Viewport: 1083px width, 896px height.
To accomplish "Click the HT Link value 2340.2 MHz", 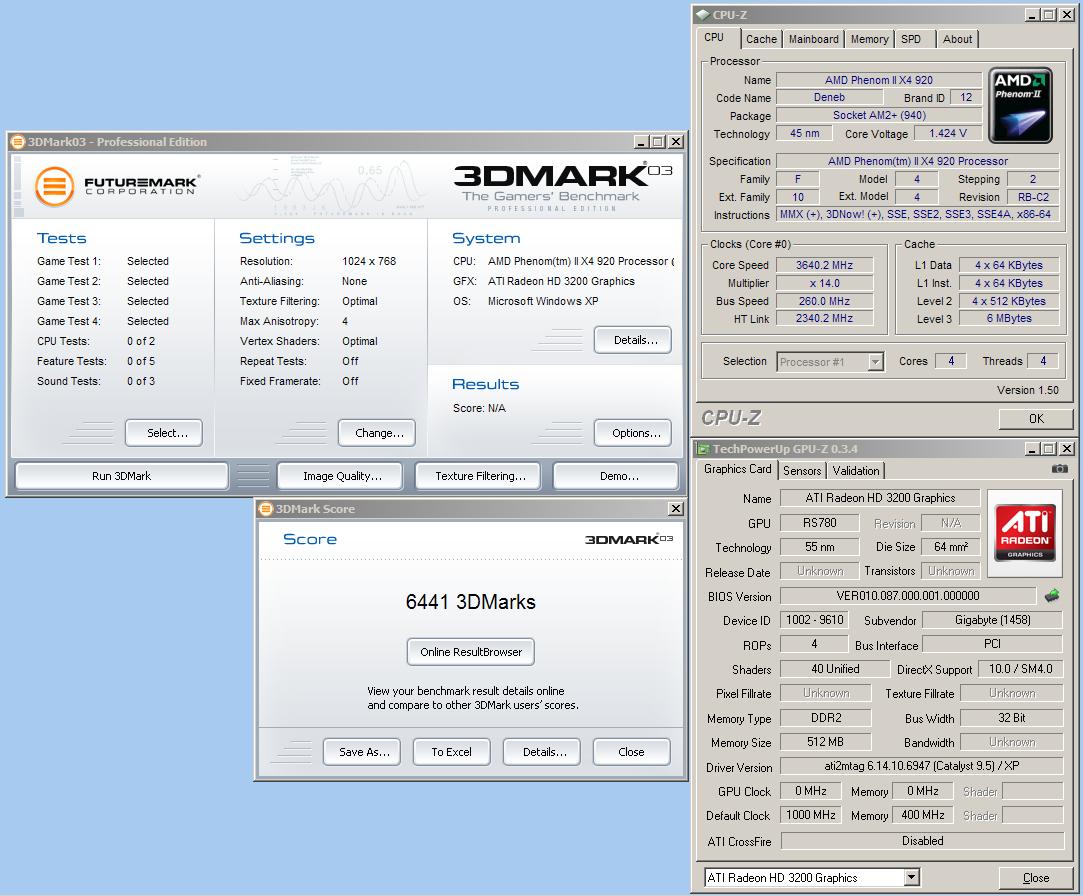I will coord(824,318).
